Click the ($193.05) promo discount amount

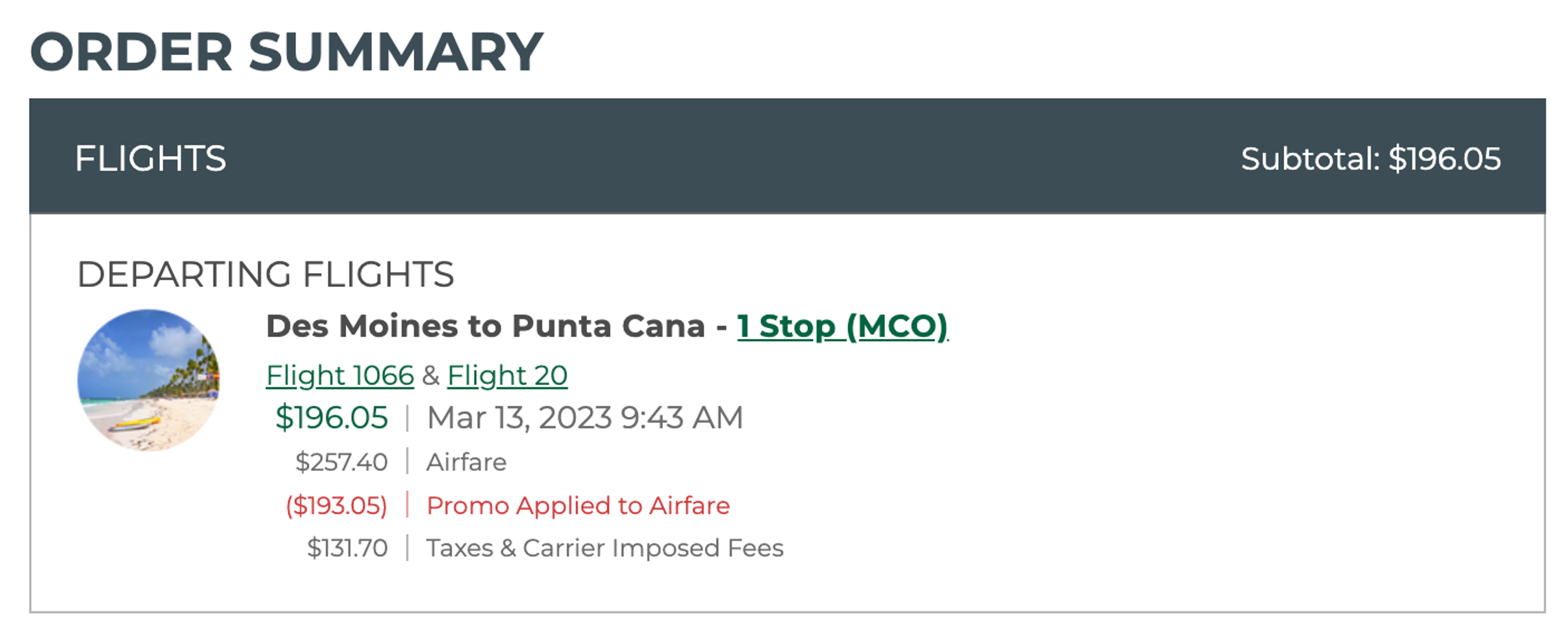336,505
